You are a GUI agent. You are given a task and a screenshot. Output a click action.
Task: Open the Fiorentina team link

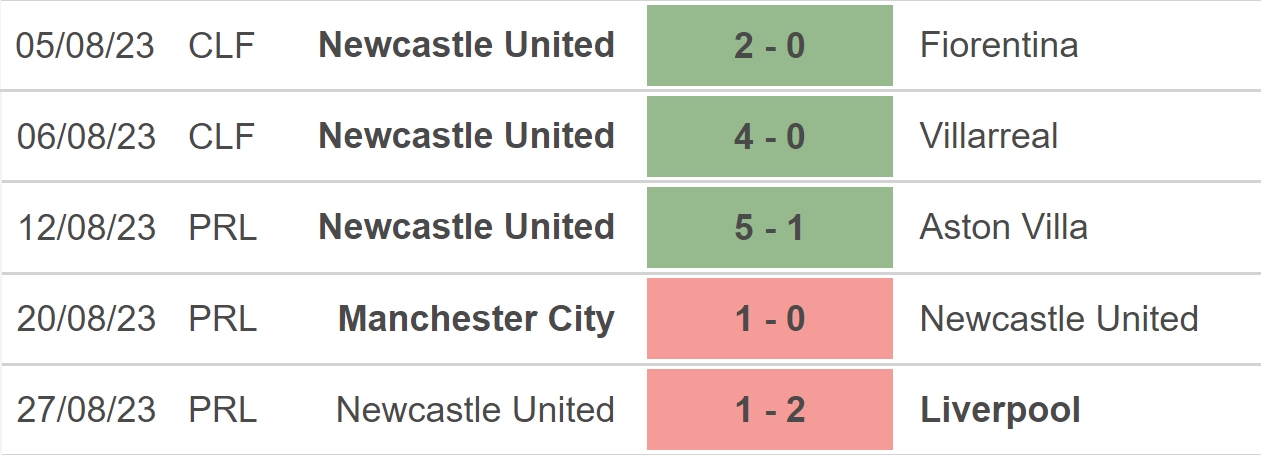[x=999, y=45]
